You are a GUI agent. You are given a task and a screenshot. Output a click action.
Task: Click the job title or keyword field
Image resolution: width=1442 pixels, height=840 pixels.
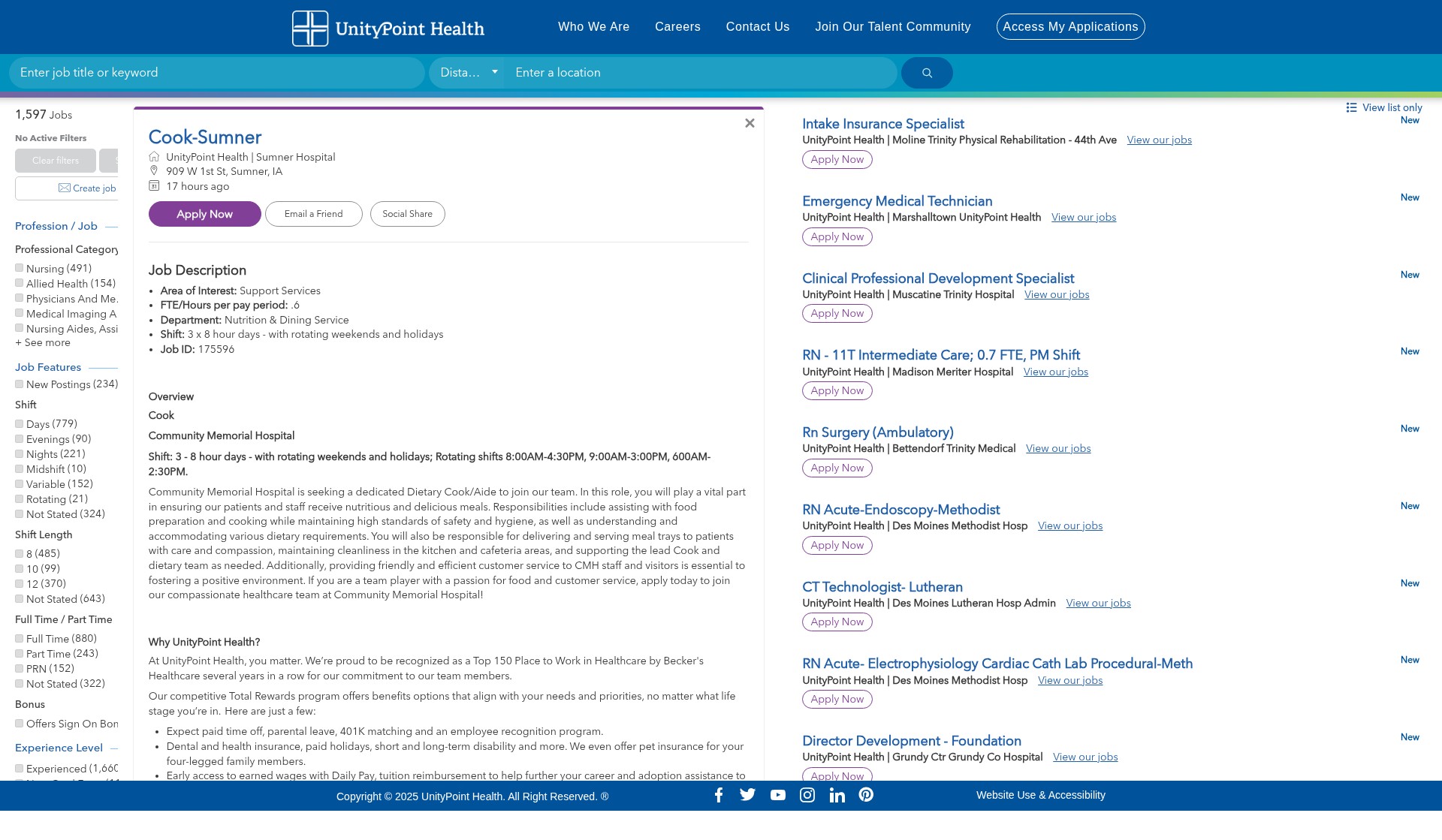tap(217, 73)
